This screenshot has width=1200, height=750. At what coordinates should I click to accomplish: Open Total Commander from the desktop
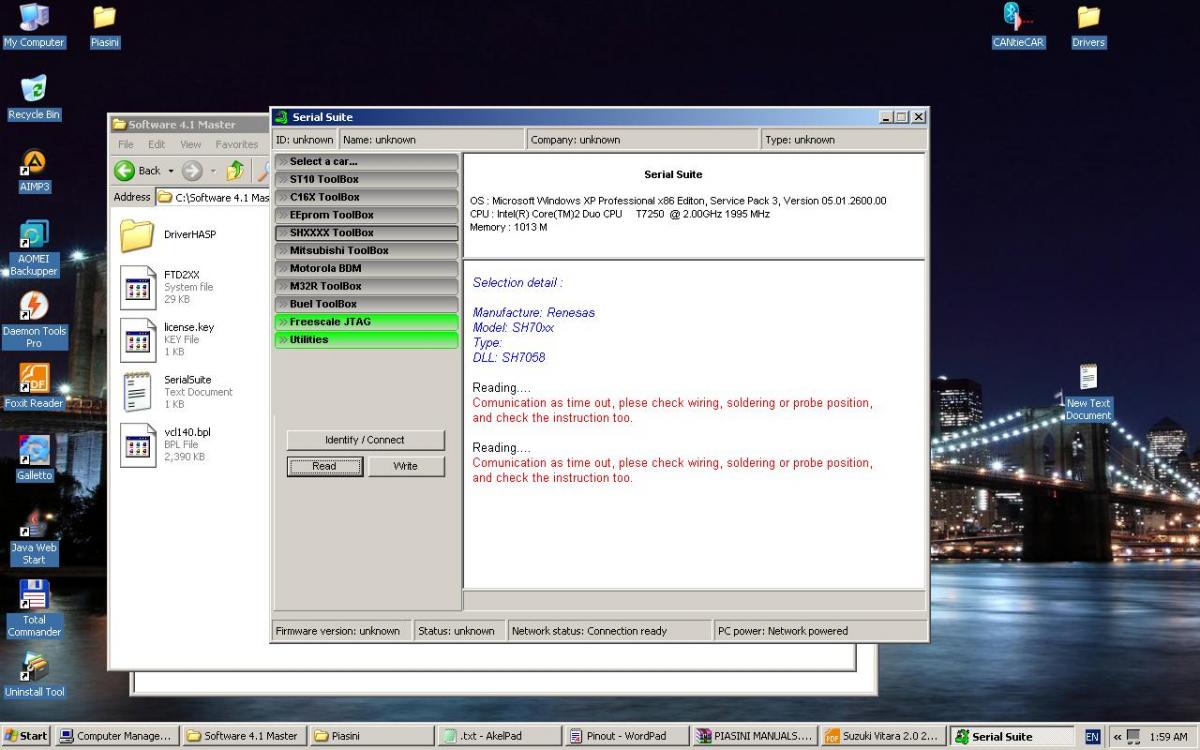(x=34, y=596)
